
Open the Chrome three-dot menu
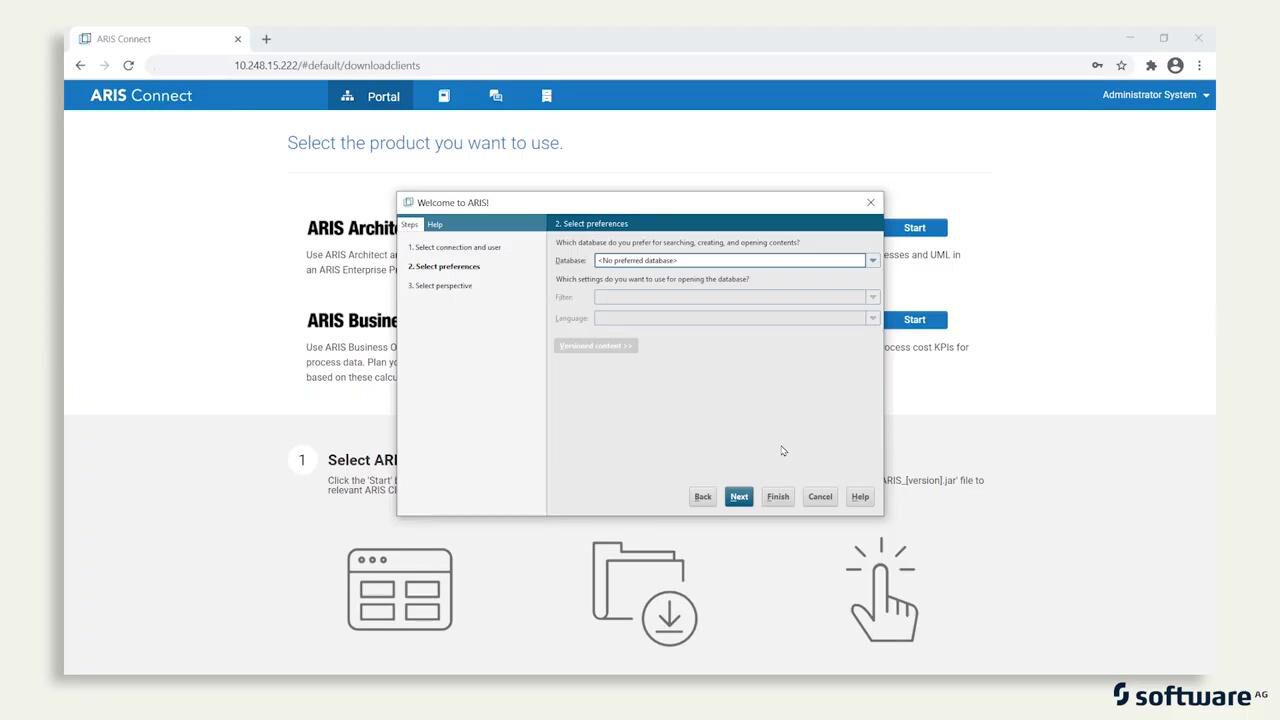[x=1199, y=65]
